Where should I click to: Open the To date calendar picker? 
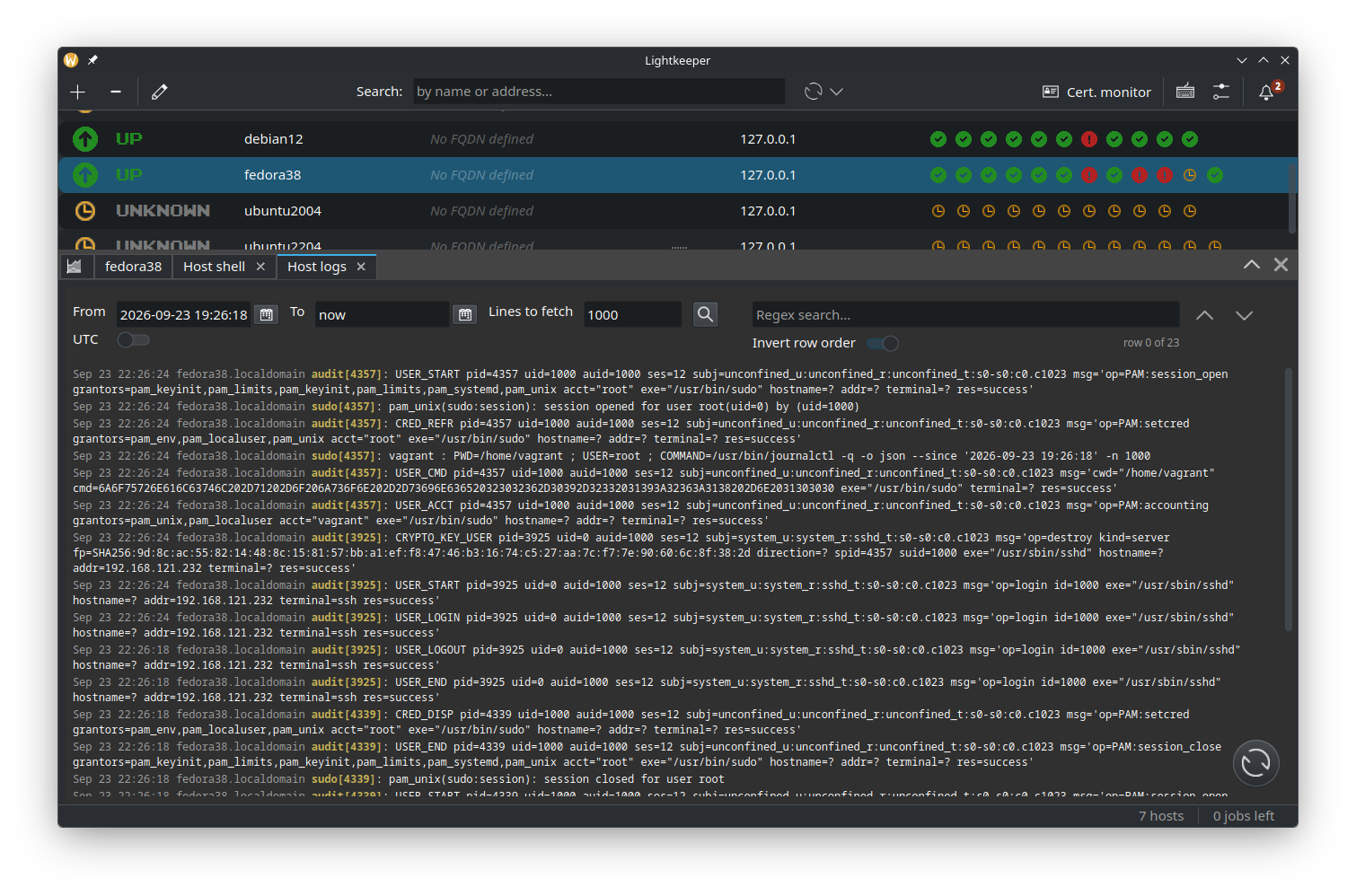465,314
